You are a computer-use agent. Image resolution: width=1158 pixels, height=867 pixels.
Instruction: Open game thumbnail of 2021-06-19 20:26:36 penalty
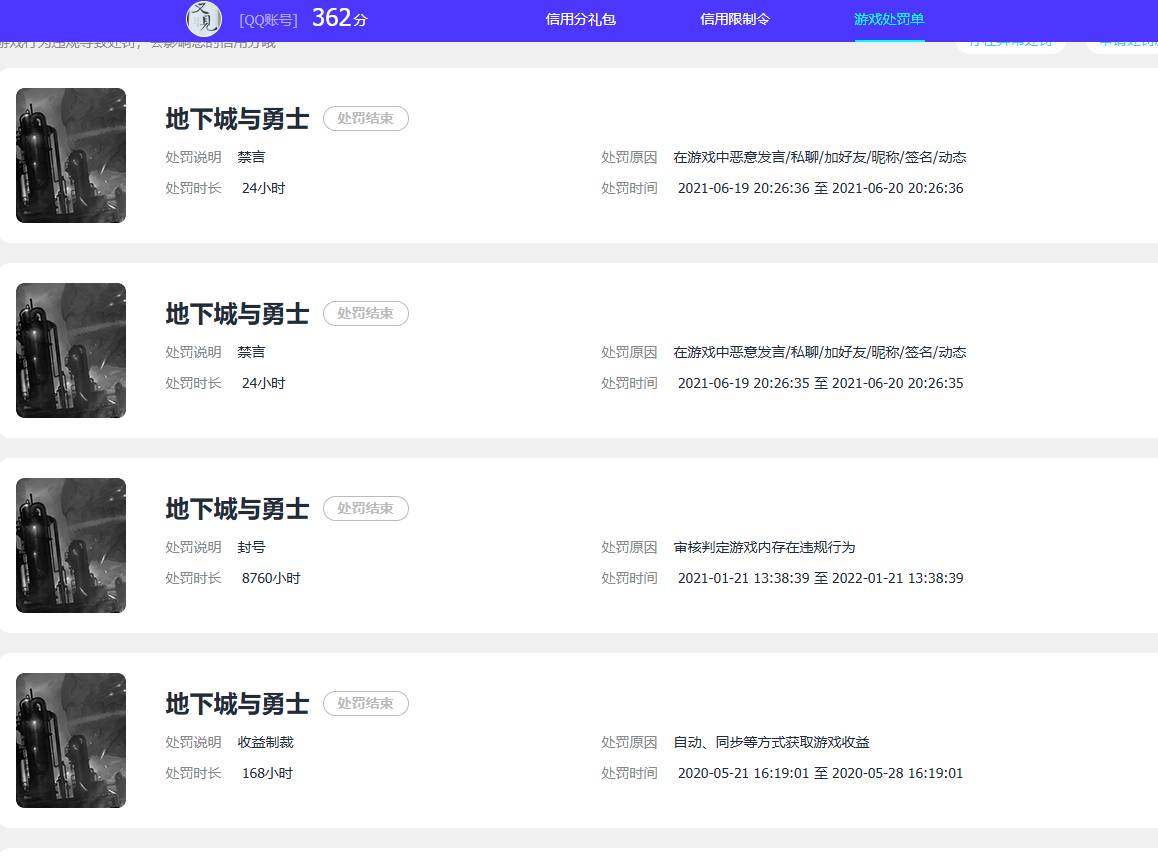(x=71, y=155)
